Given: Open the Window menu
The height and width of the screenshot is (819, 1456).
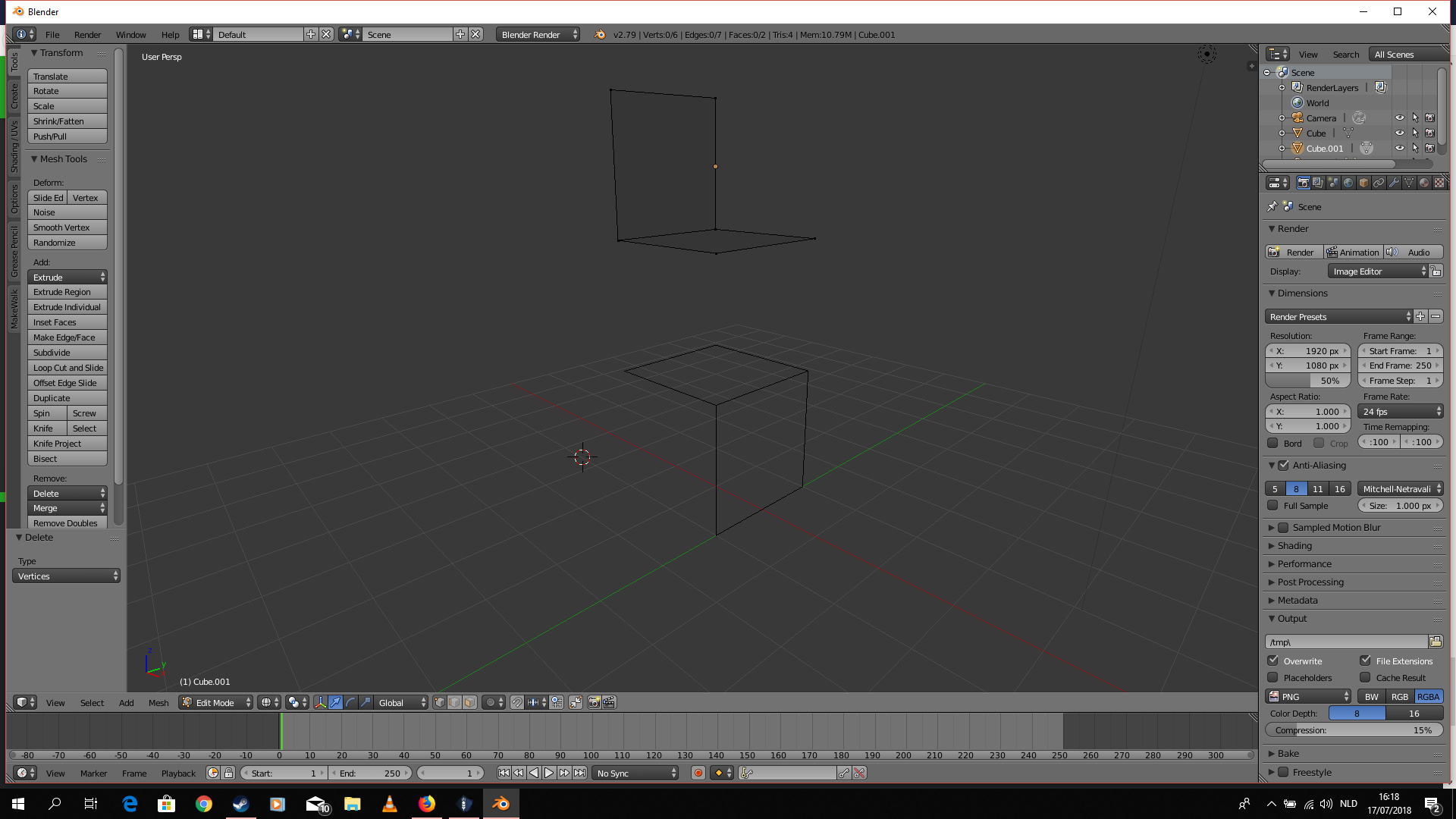Looking at the screenshot, I should click(130, 34).
